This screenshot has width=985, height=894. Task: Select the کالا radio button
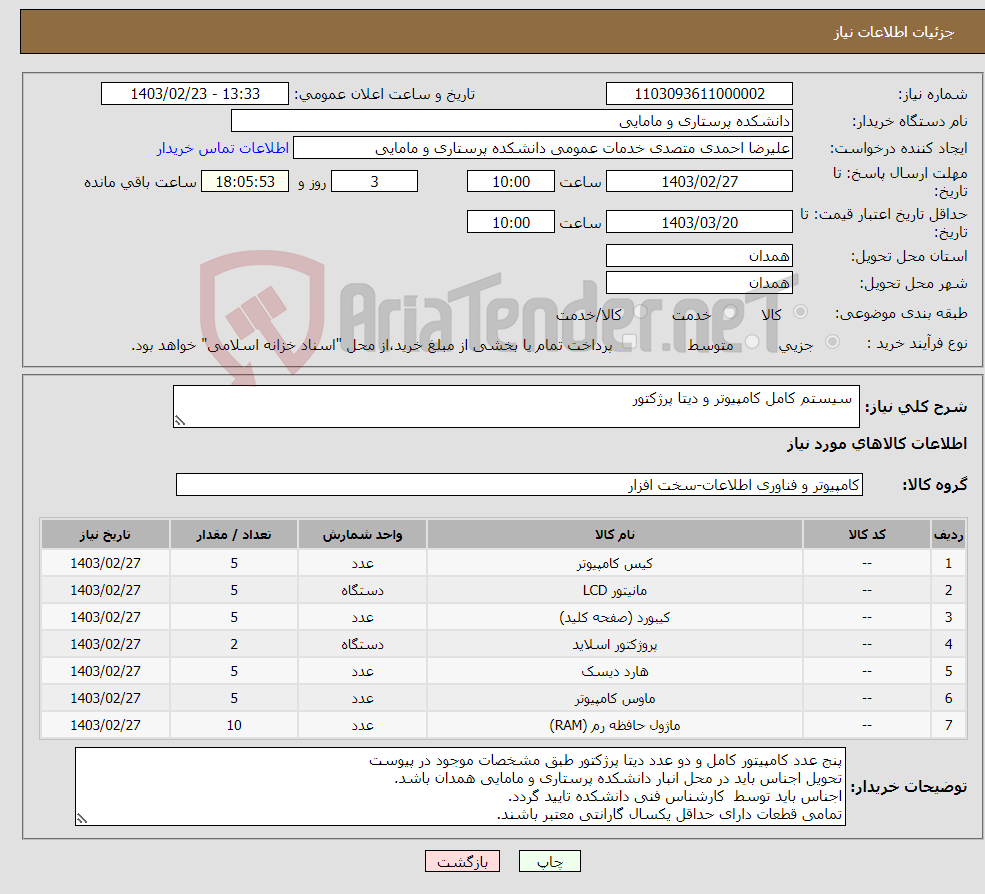coord(800,312)
